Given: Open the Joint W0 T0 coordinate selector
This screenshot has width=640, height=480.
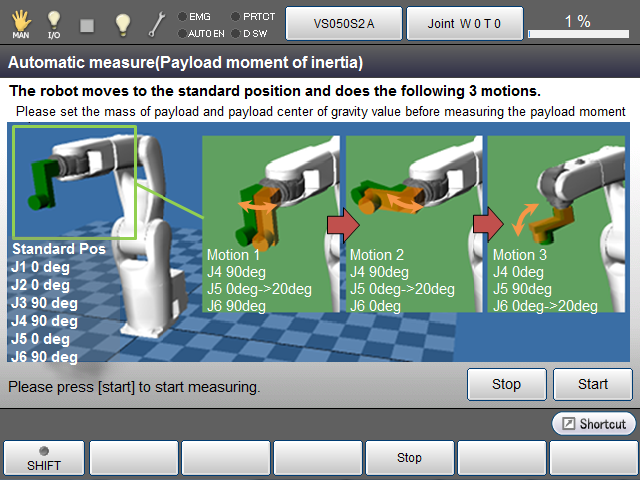Looking at the screenshot, I should click(464, 22).
